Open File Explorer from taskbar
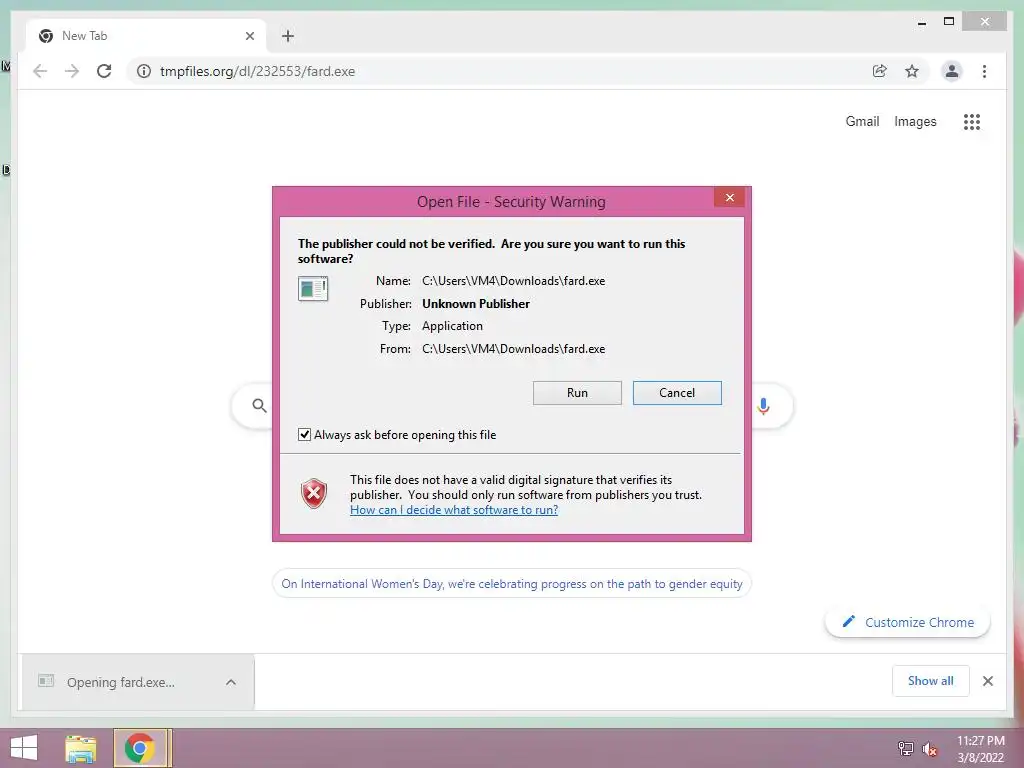 (80, 748)
